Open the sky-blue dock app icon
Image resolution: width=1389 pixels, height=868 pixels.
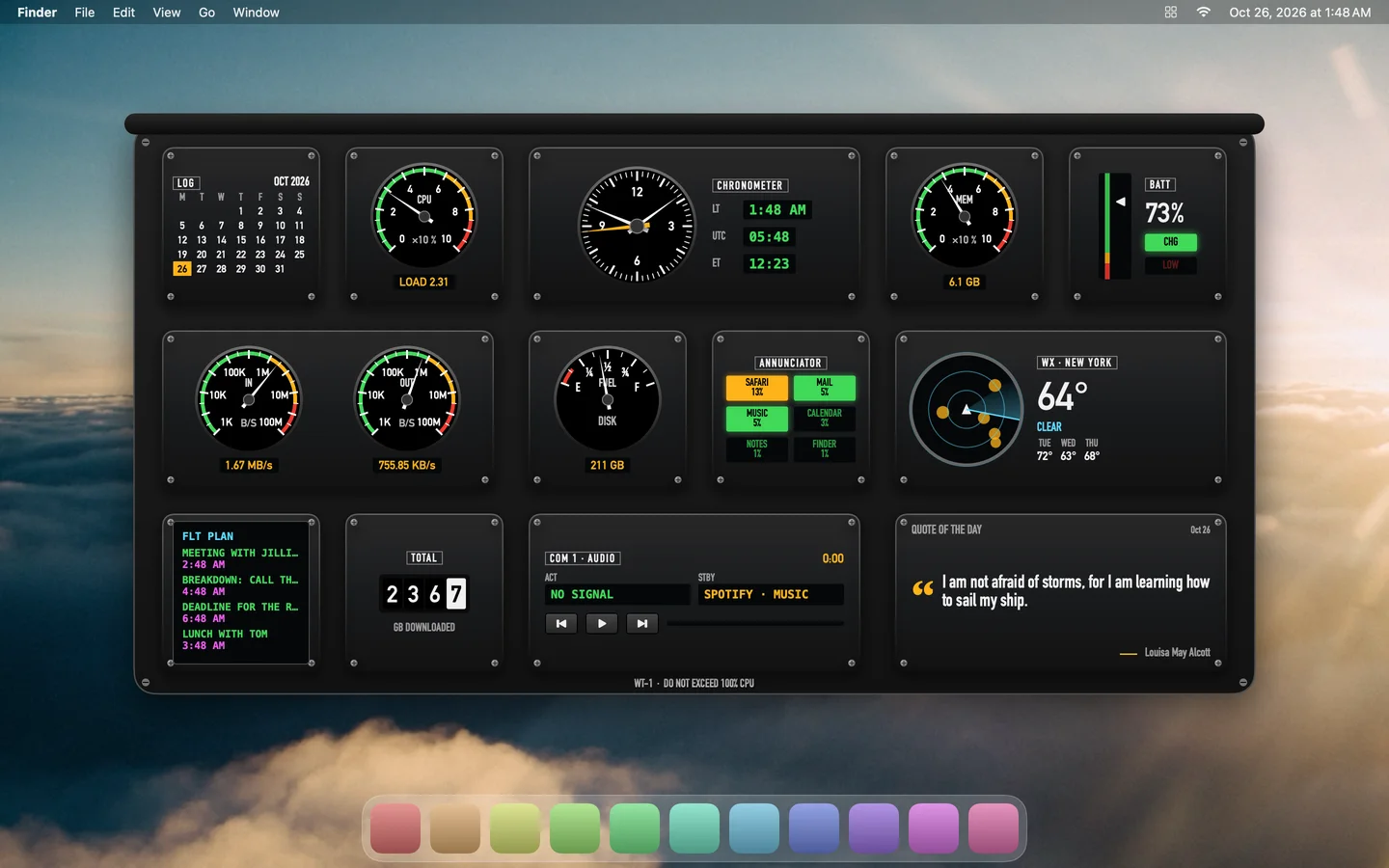coord(754,828)
